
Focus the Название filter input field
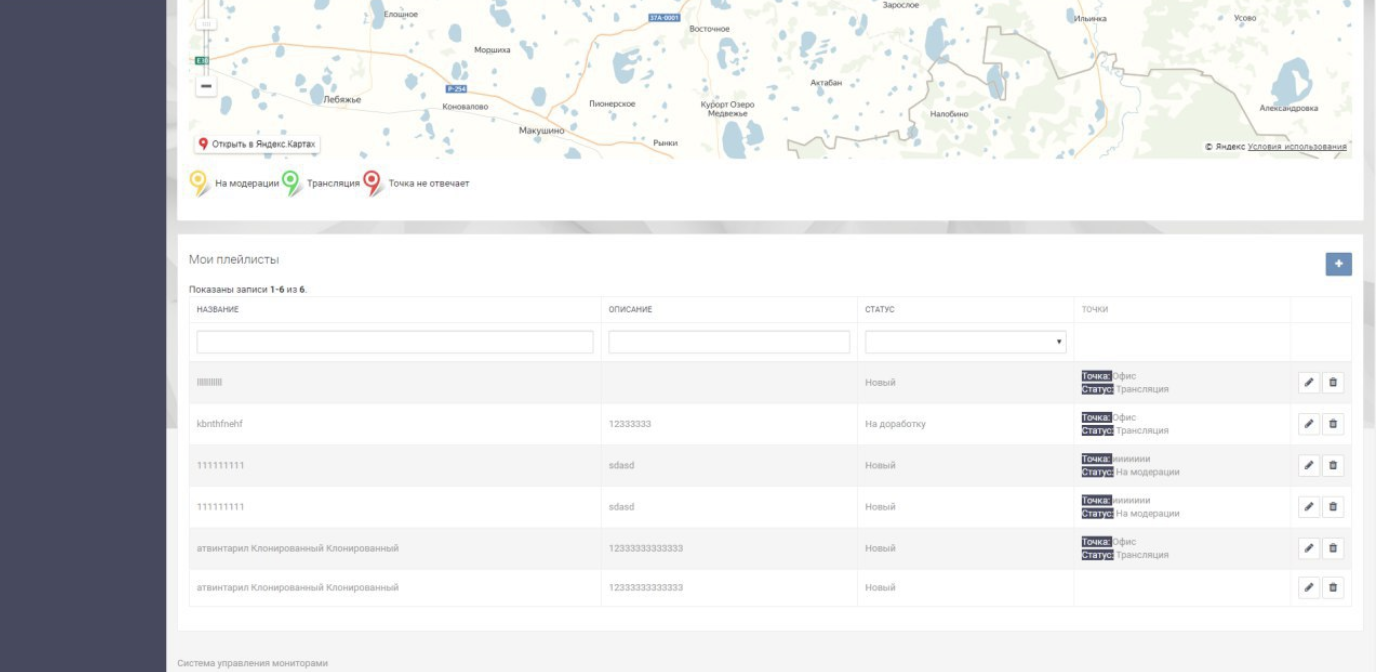[x=395, y=342]
